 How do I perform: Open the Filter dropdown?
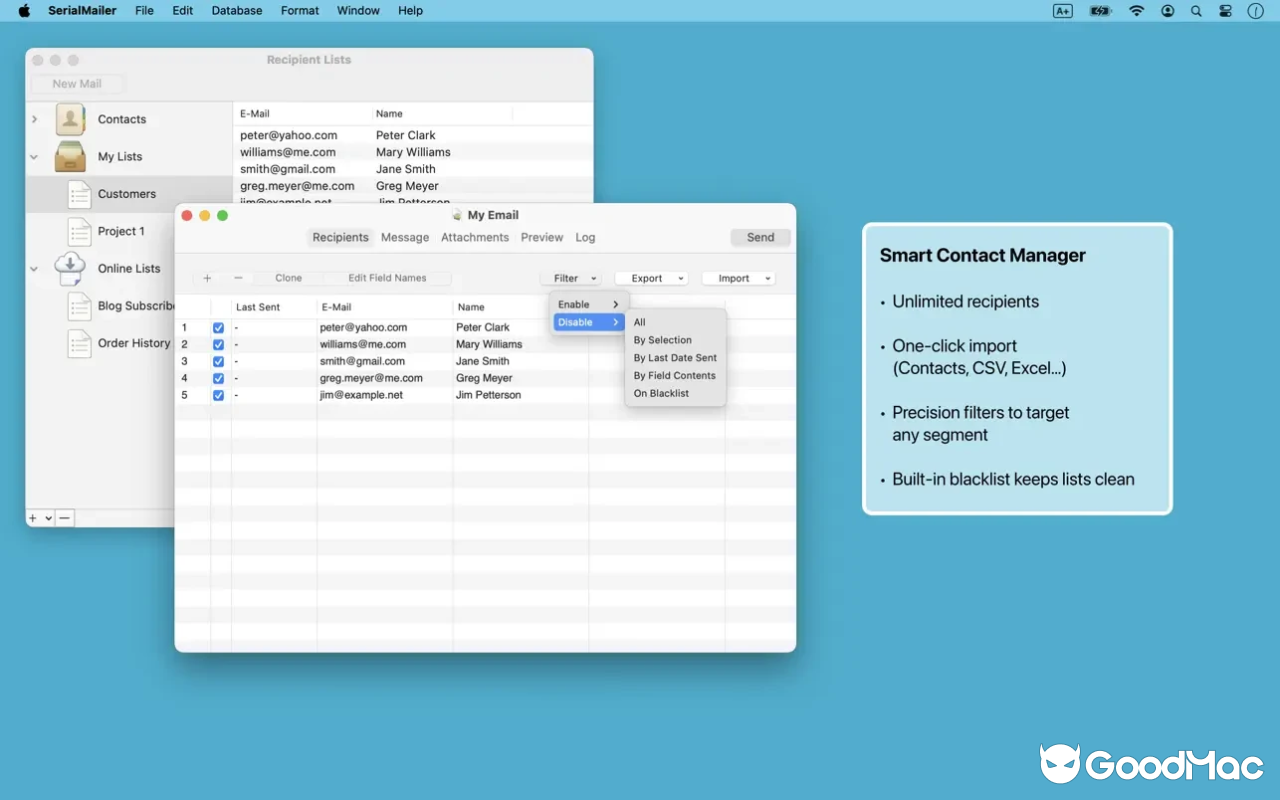point(570,278)
